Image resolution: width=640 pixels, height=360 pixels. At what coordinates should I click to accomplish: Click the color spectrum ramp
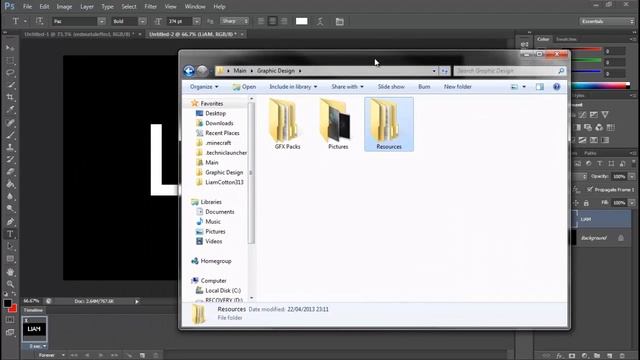pyautogui.click(x=600, y=85)
